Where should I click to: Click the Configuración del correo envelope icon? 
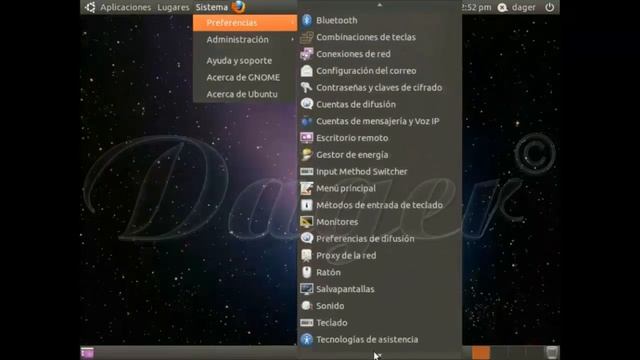point(307,71)
